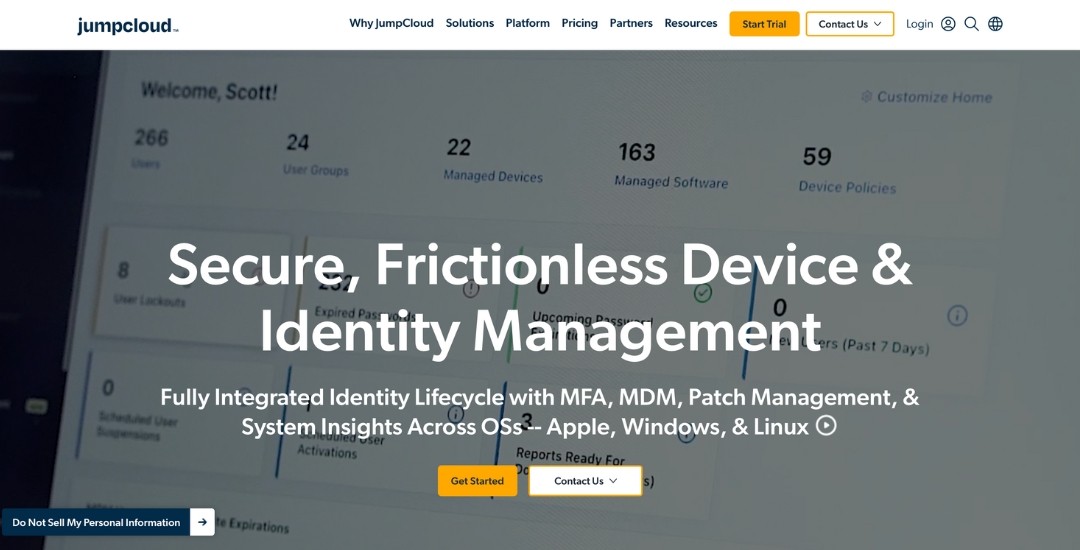Click the 'Secure, Frictionless Device &' headline
Viewport: 1080px width, 550px height.
(x=540, y=265)
